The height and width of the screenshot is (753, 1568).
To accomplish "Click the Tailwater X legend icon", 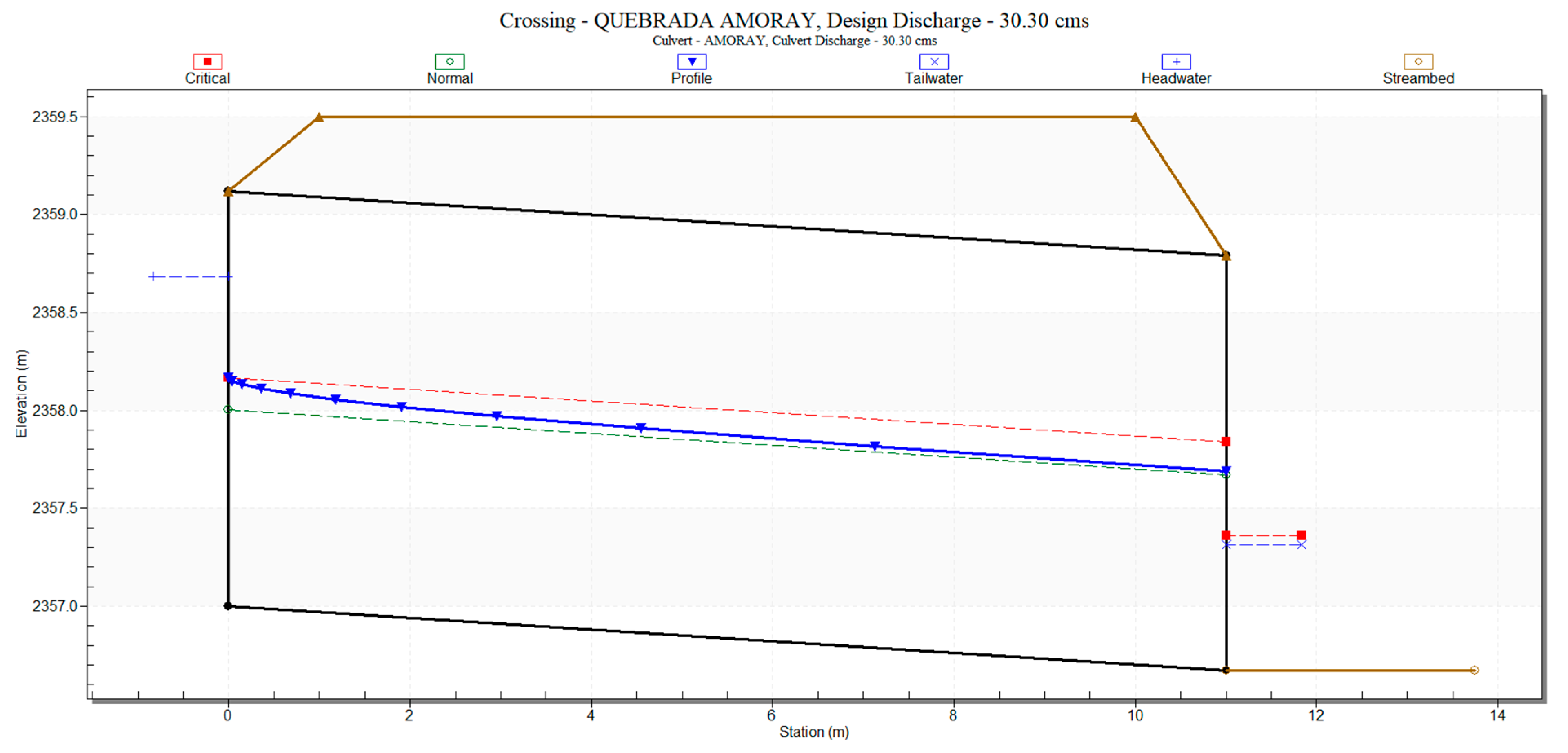I will tap(934, 62).
